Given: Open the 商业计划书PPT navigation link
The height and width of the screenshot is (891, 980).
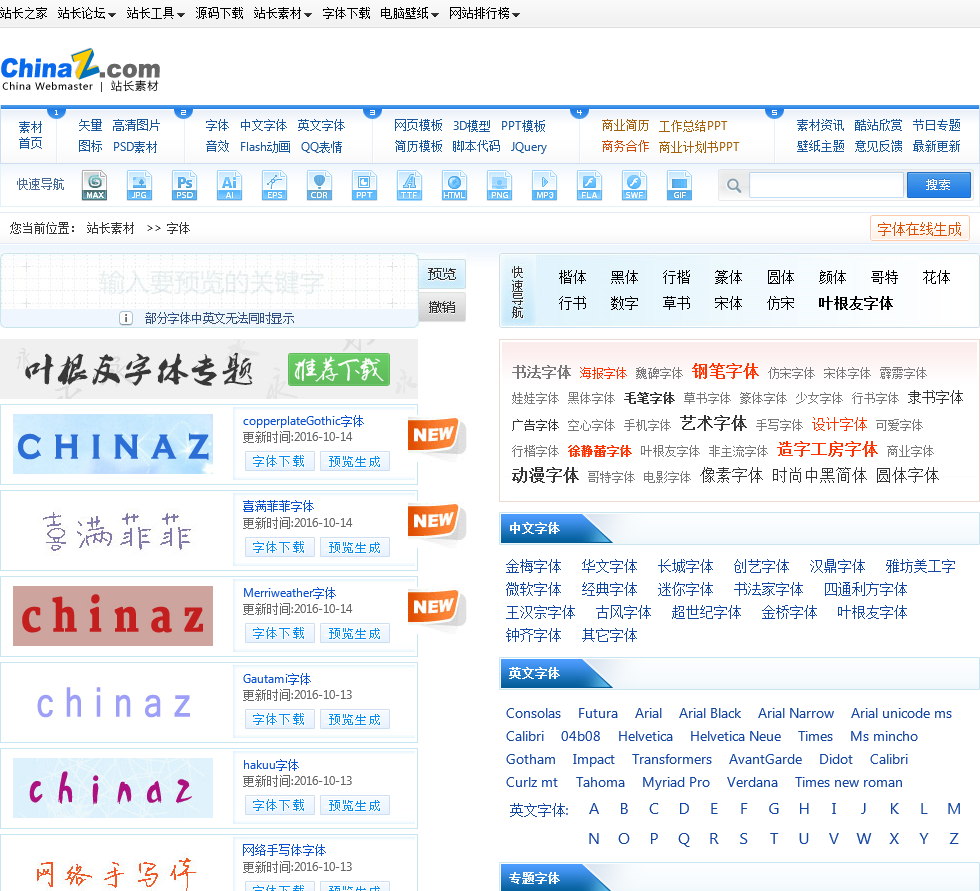Looking at the screenshot, I should coord(699,147).
